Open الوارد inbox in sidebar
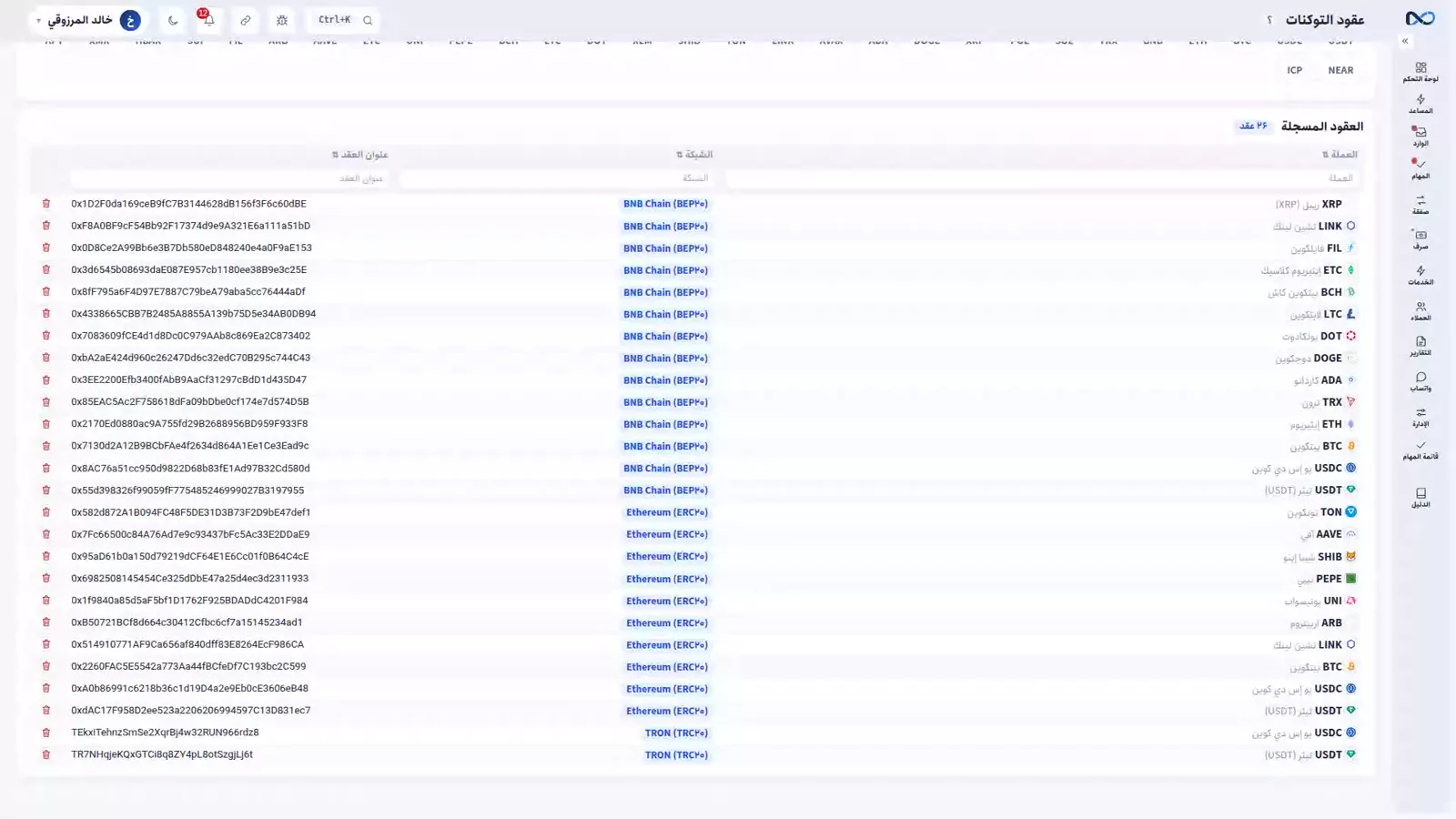Image resolution: width=1456 pixels, height=819 pixels. [x=1421, y=136]
